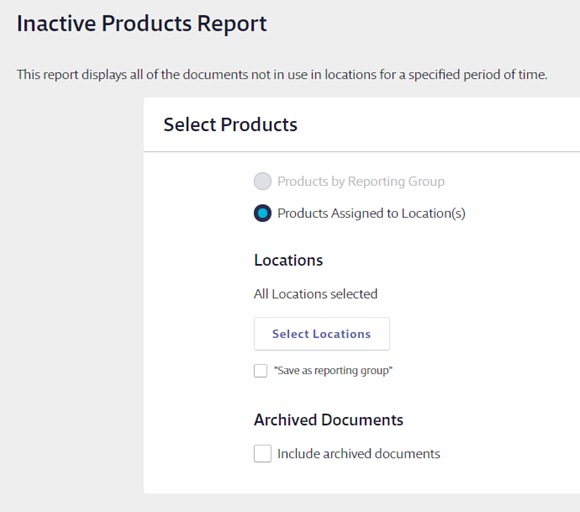Click the "Save as reporting group" label text
This screenshot has height=512, width=580.
tap(333, 371)
